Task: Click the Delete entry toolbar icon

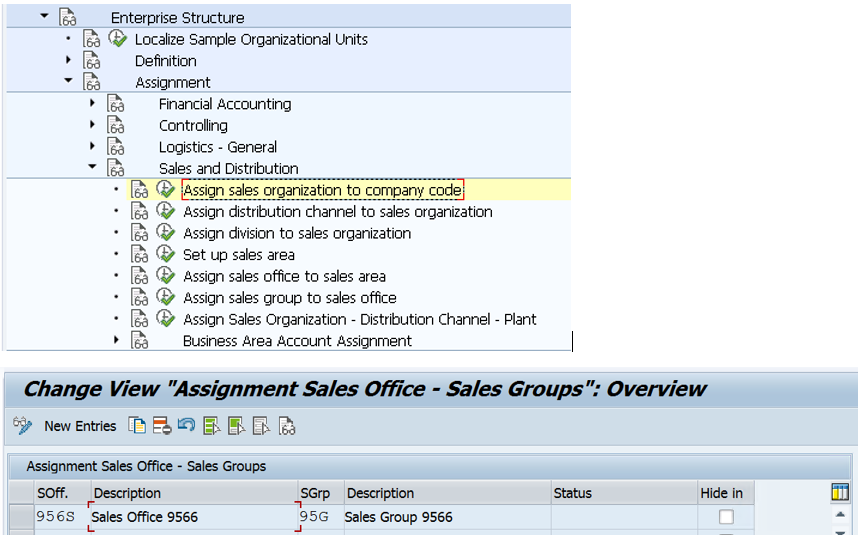Action: pyautogui.click(x=162, y=426)
